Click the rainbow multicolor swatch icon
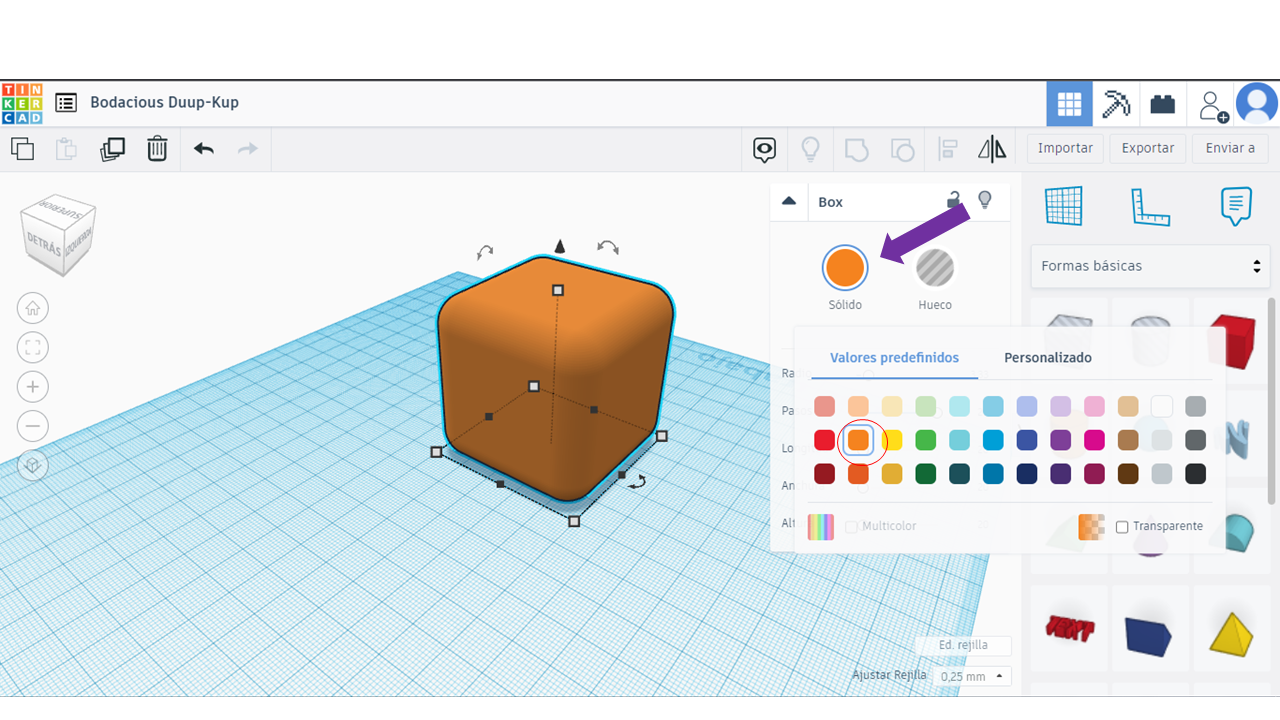 821,527
